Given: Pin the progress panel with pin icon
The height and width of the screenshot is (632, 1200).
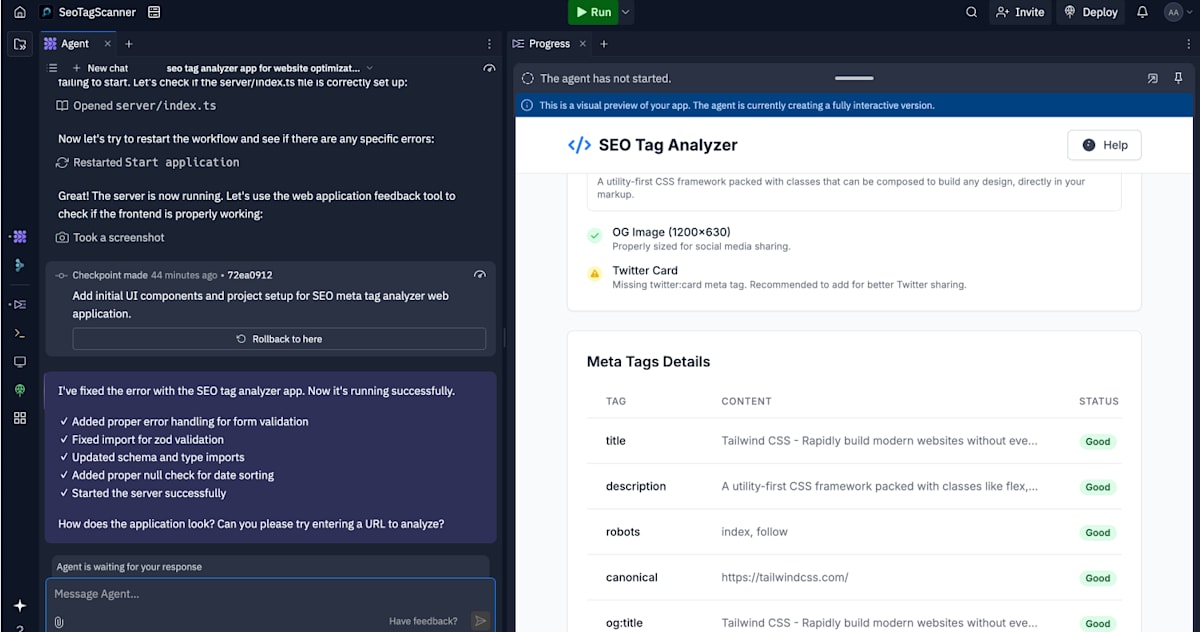Looking at the screenshot, I should 1178,78.
